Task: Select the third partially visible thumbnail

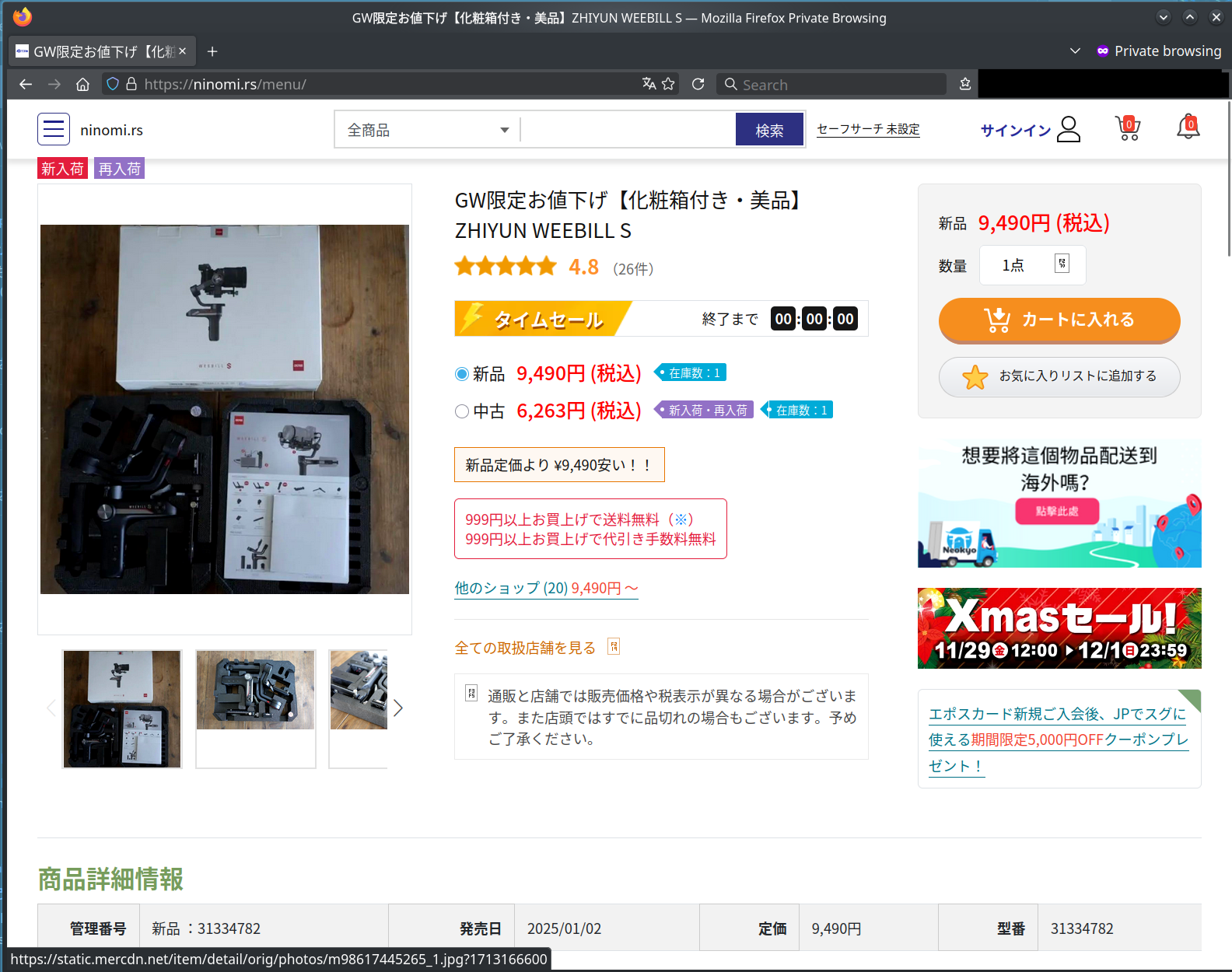Action: [359, 708]
